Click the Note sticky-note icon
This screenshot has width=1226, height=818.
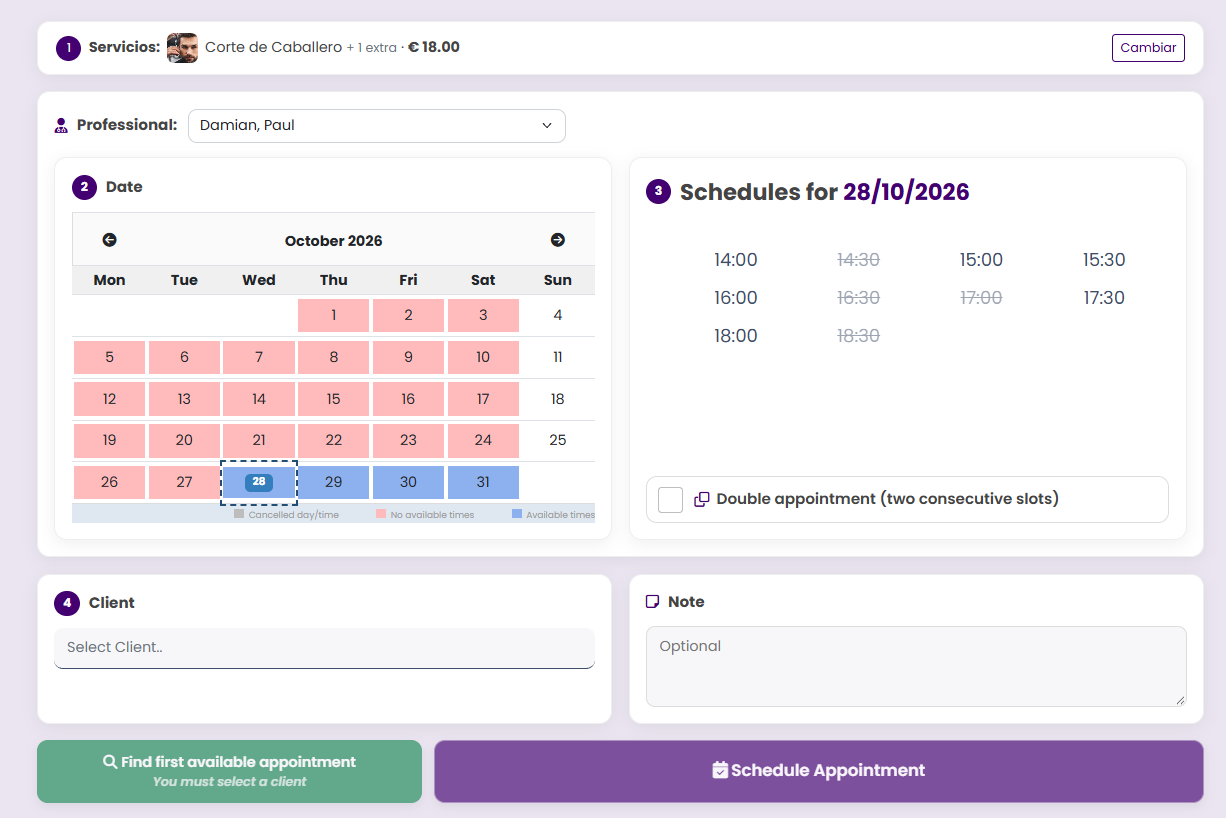tap(653, 602)
